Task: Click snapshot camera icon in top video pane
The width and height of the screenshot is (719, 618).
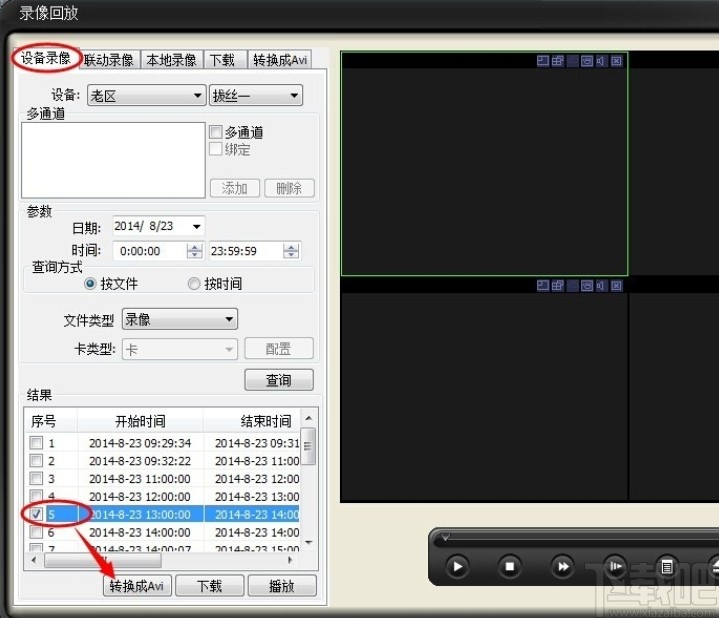Action: click(587, 61)
